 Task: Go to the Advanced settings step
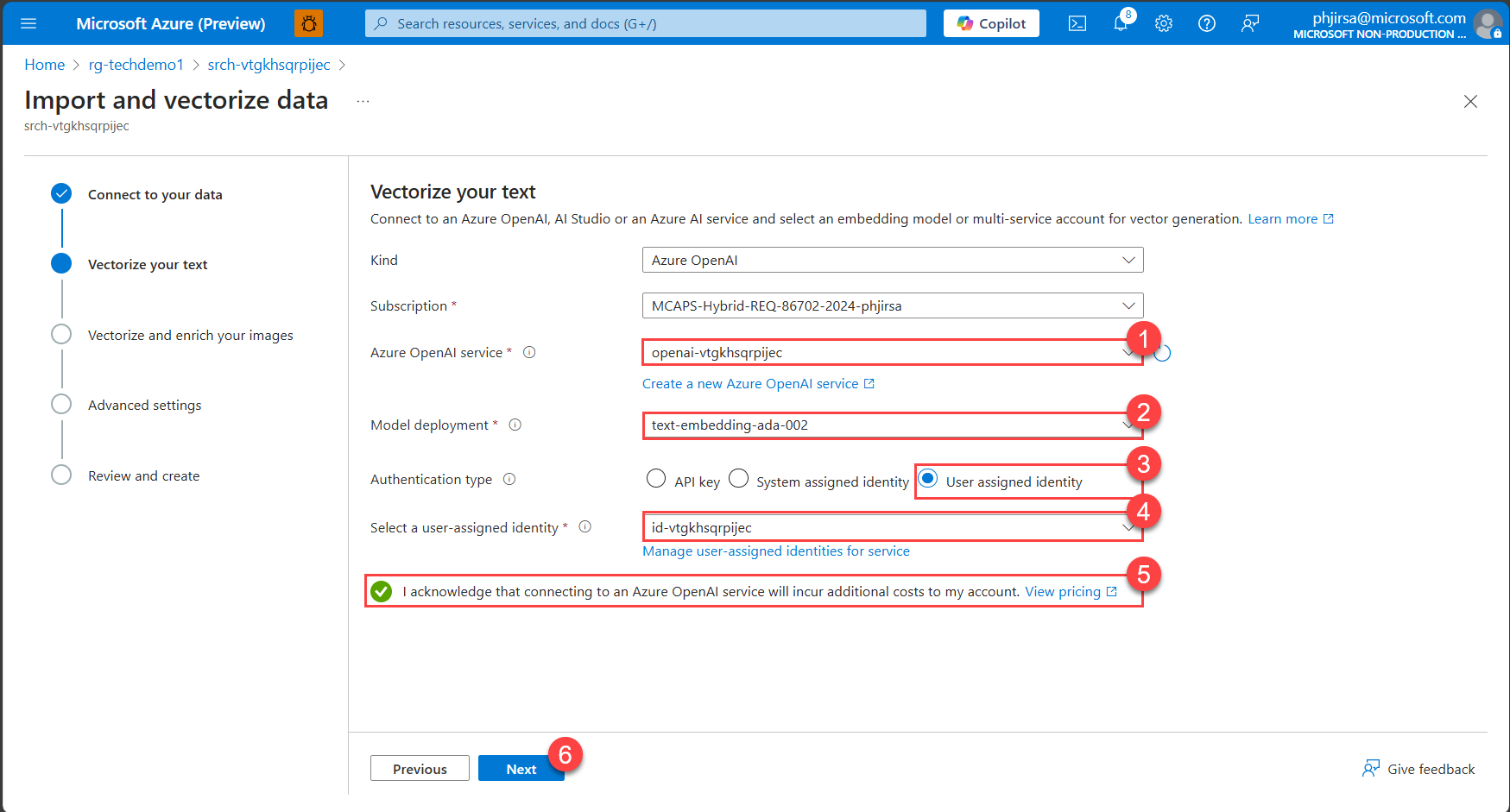pos(145,405)
